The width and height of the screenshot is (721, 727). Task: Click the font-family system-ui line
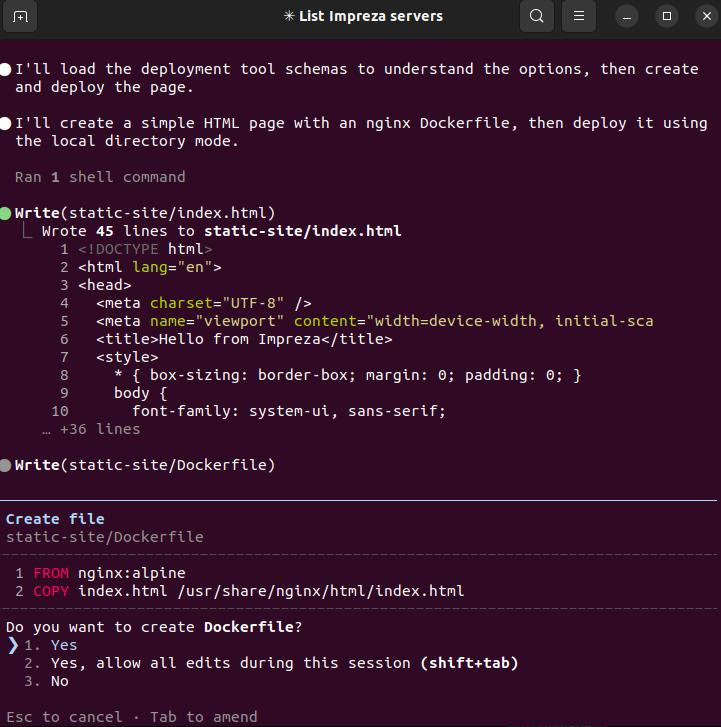click(289, 411)
